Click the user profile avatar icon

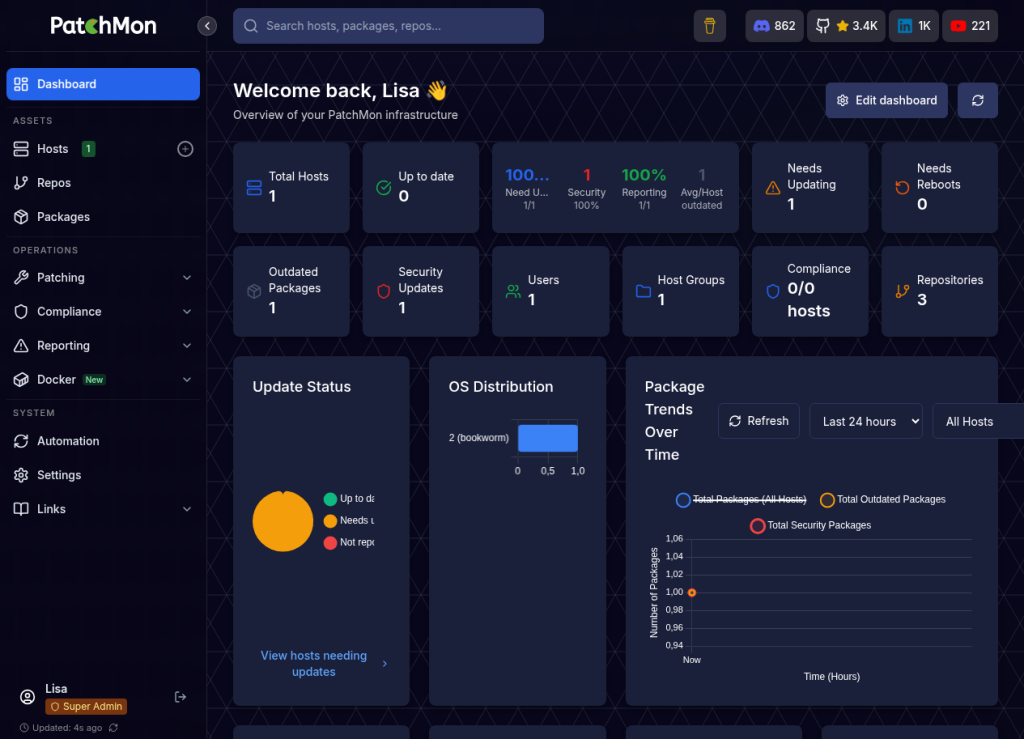[x=27, y=697]
